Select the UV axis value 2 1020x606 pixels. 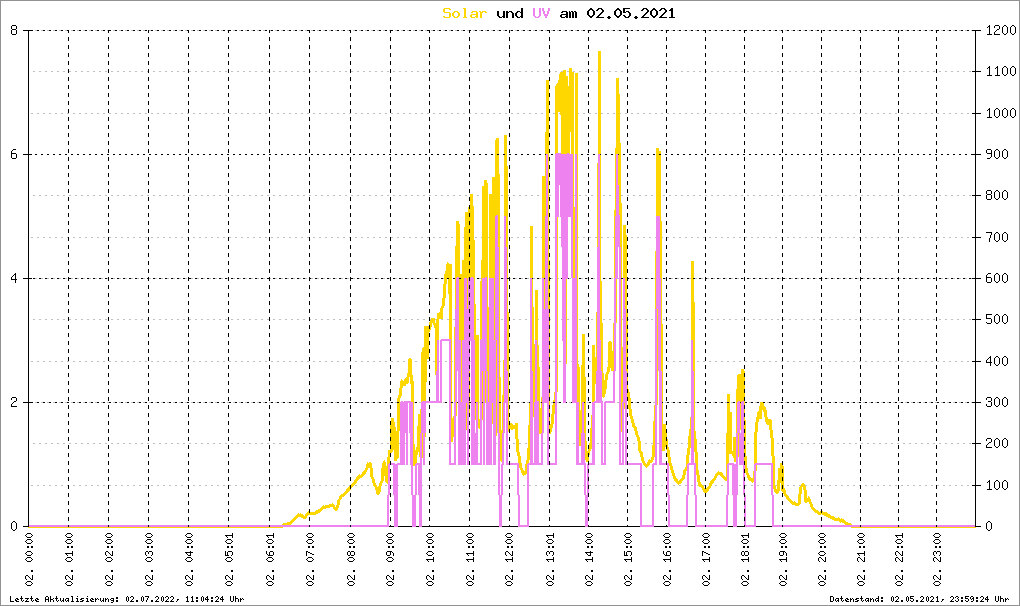tap(14, 402)
